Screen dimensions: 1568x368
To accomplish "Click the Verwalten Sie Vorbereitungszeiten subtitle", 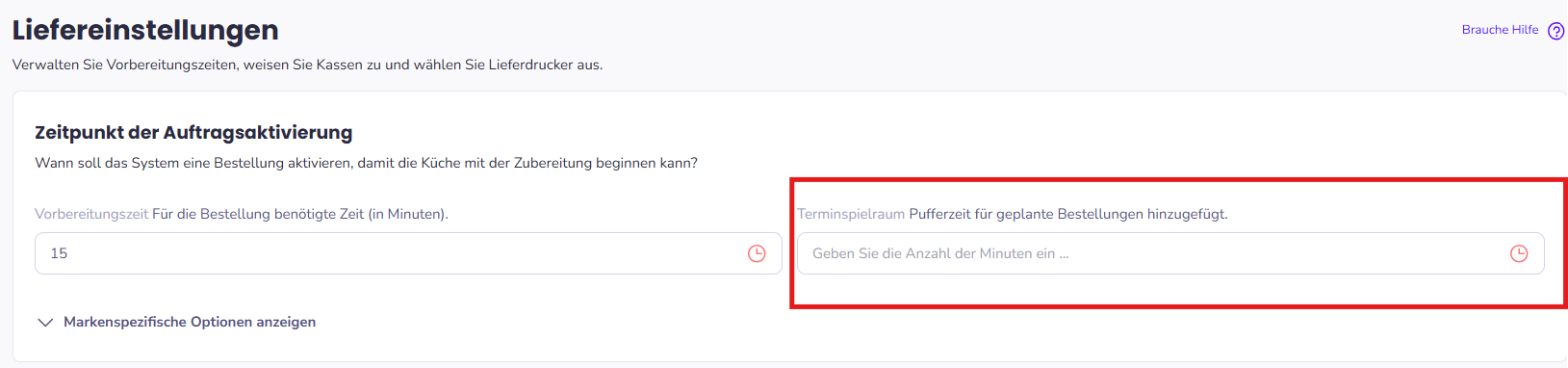I will click(307, 65).
